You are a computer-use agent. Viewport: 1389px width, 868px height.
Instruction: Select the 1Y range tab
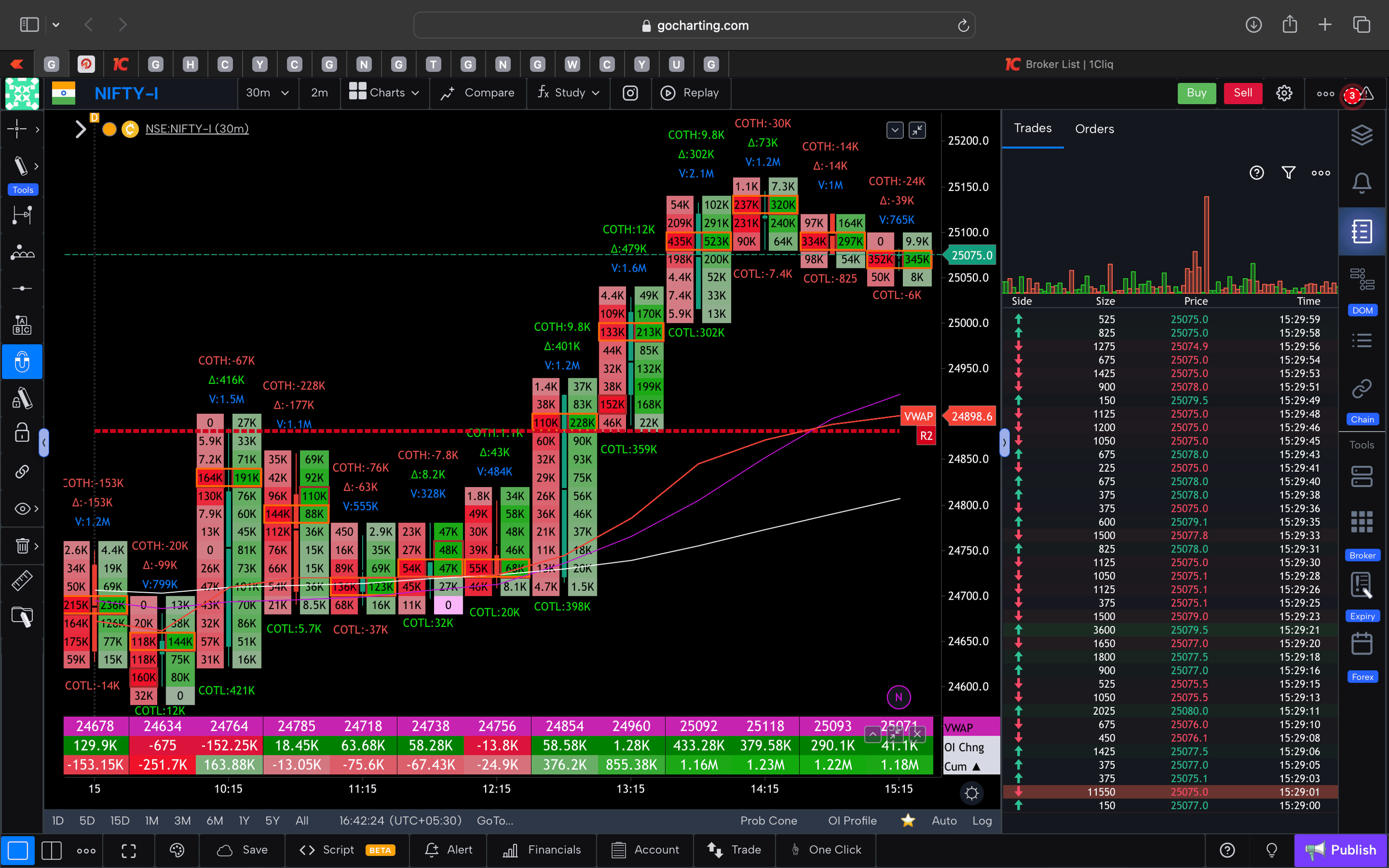tap(244, 820)
